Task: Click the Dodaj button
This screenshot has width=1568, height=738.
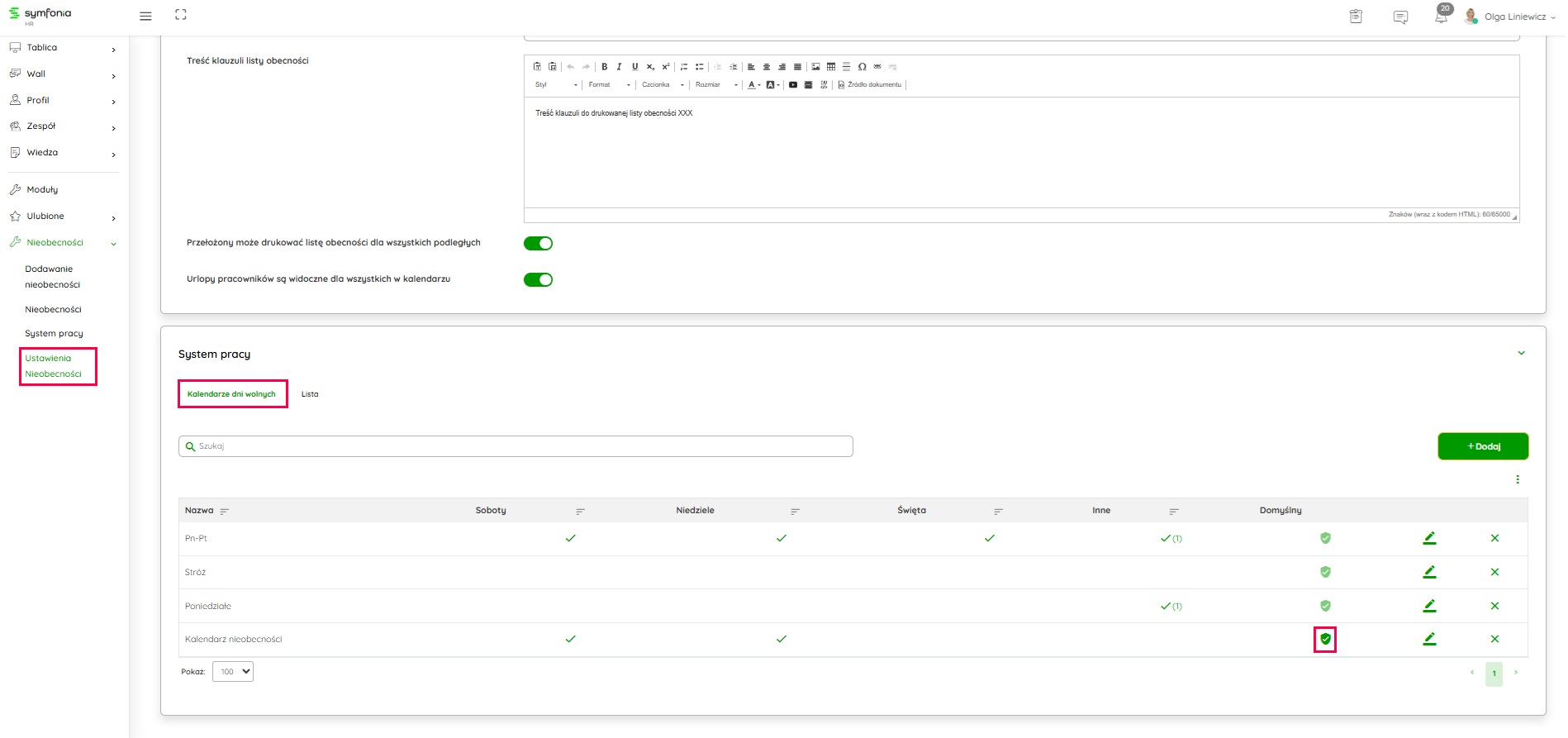Action: coord(1483,446)
